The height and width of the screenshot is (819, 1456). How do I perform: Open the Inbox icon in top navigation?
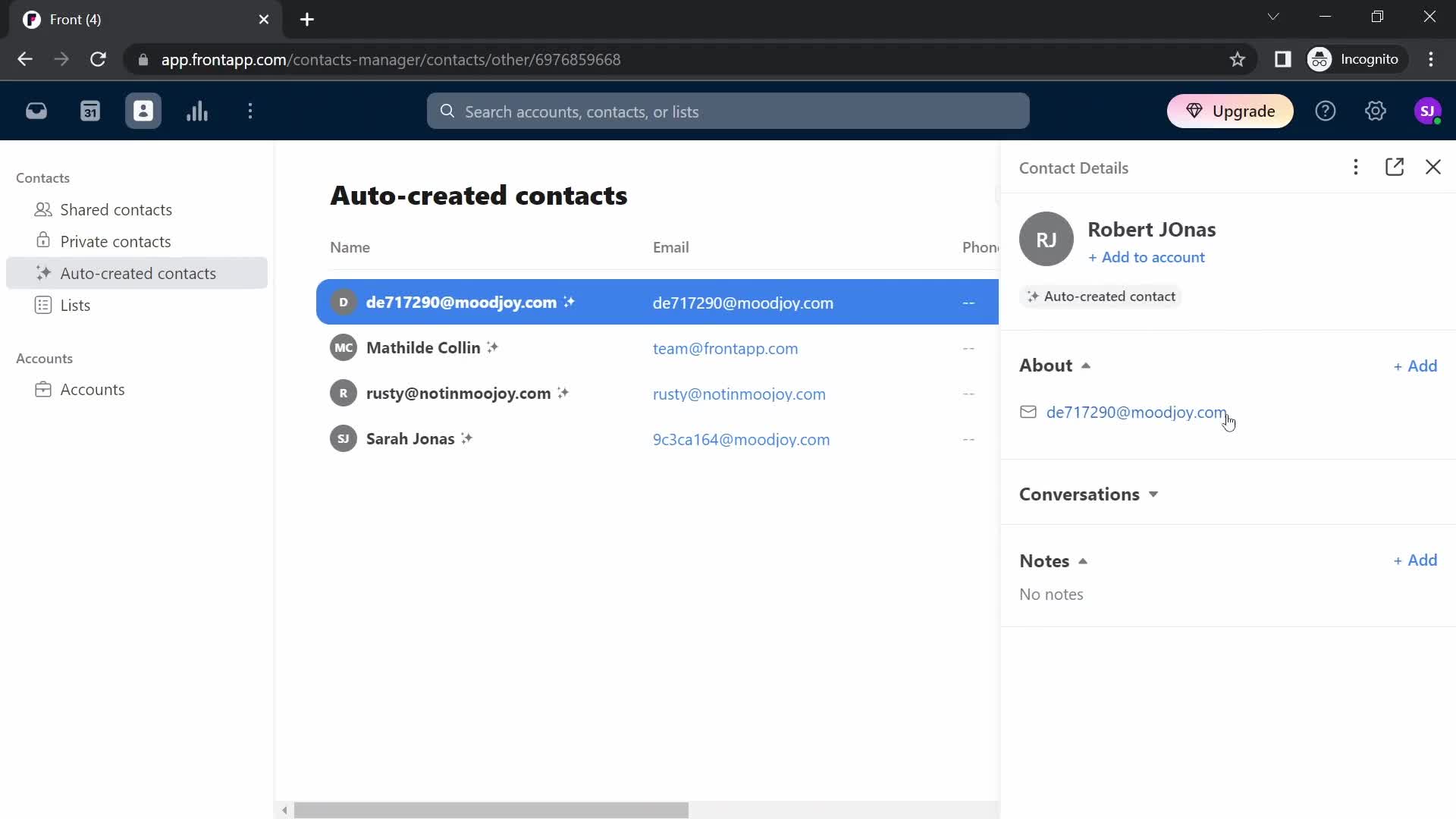36,111
